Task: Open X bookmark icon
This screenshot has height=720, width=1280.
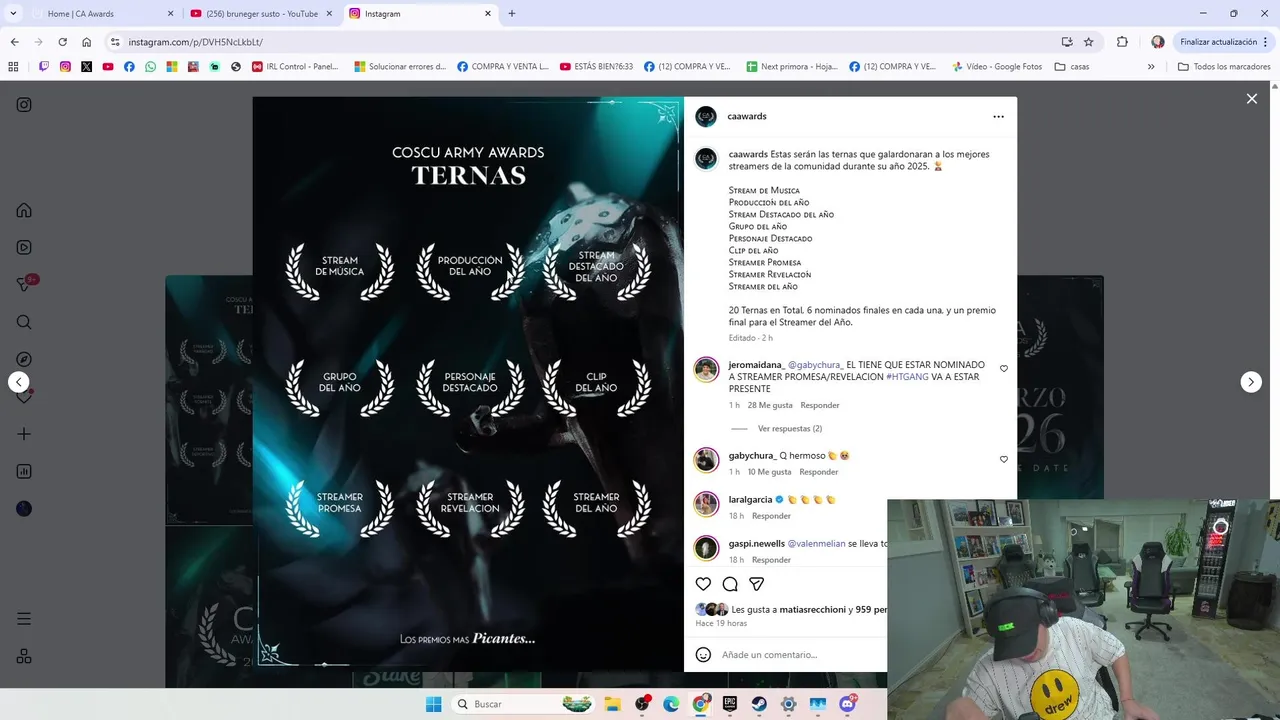Action: point(87,67)
